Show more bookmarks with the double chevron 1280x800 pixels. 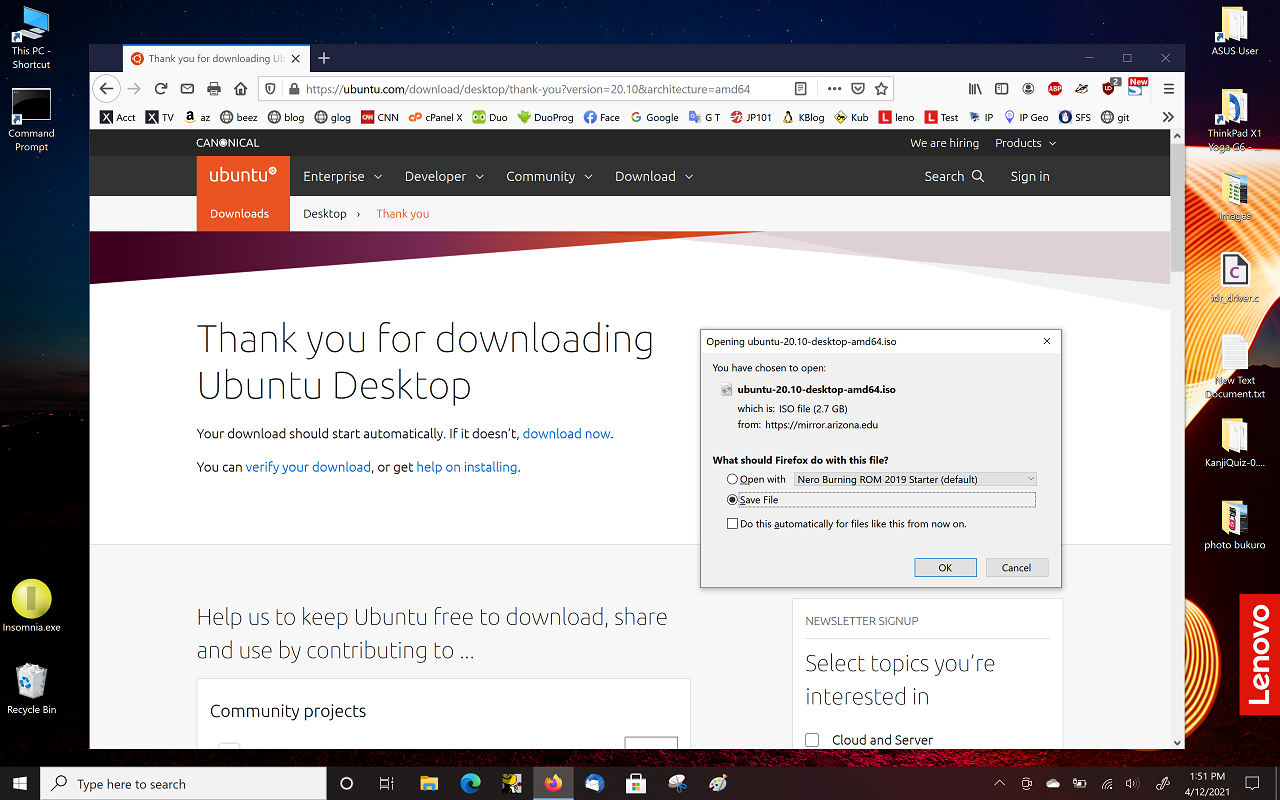[1168, 117]
